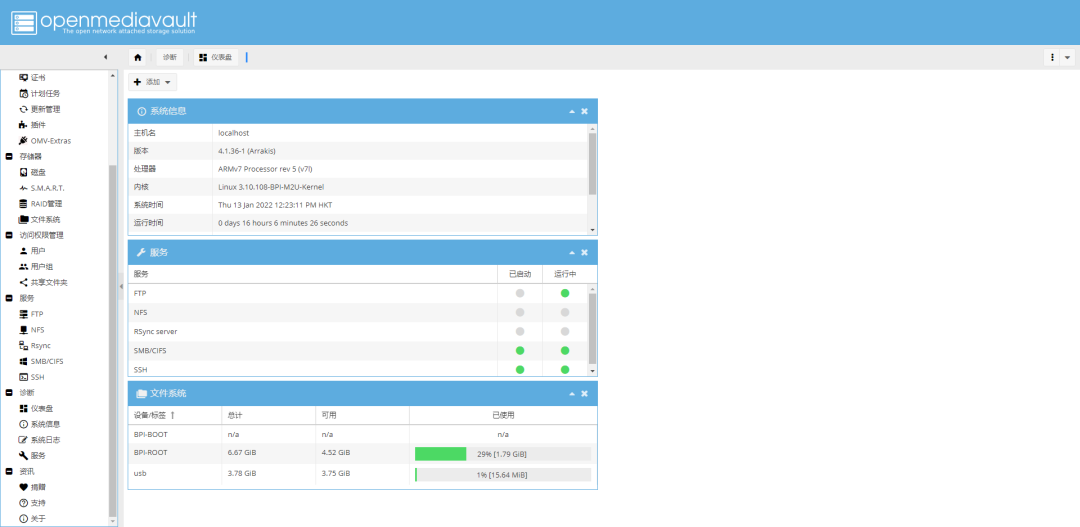Collapse the 存储器 tree section
This screenshot has width=1080, height=527.
(x=9, y=156)
